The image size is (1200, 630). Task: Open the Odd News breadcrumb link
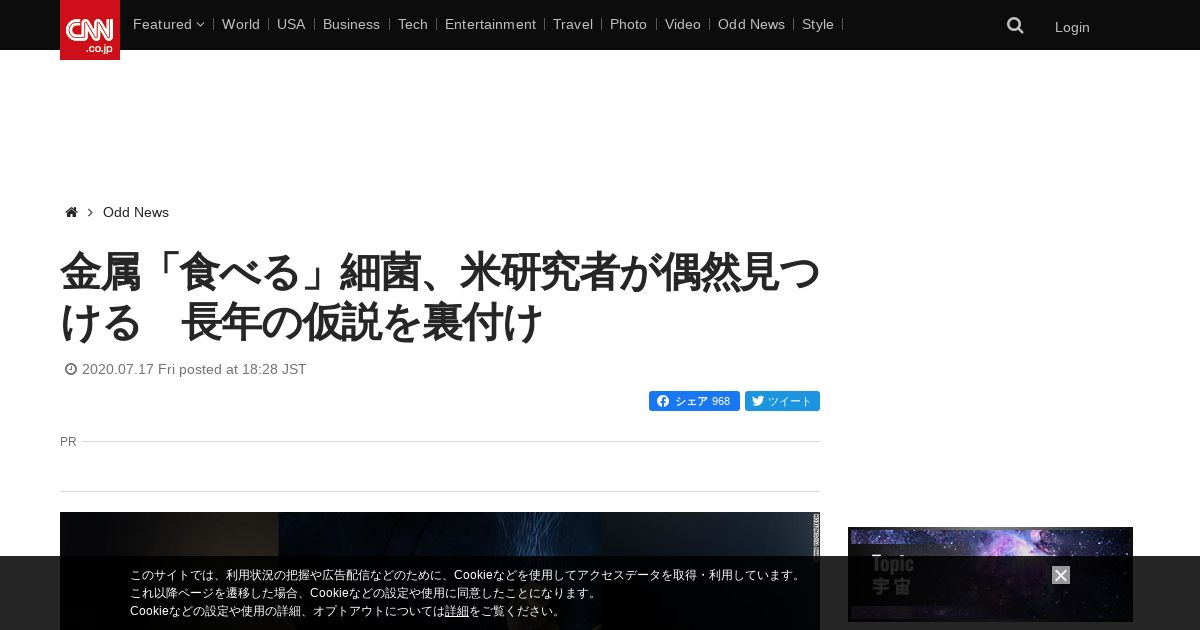coord(136,212)
